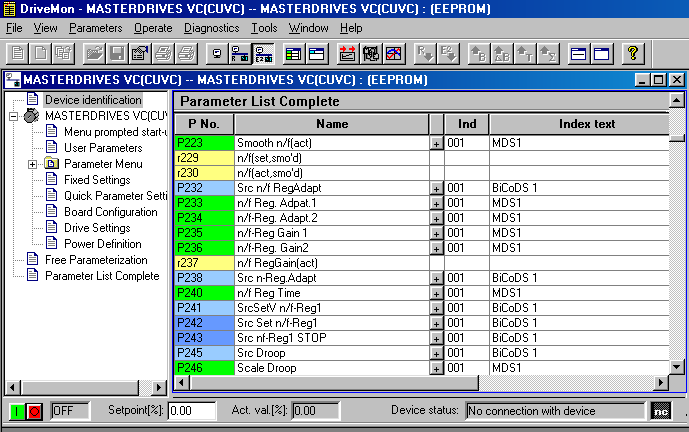
Task: Click the table scroll down arrow
Action: (677, 367)
